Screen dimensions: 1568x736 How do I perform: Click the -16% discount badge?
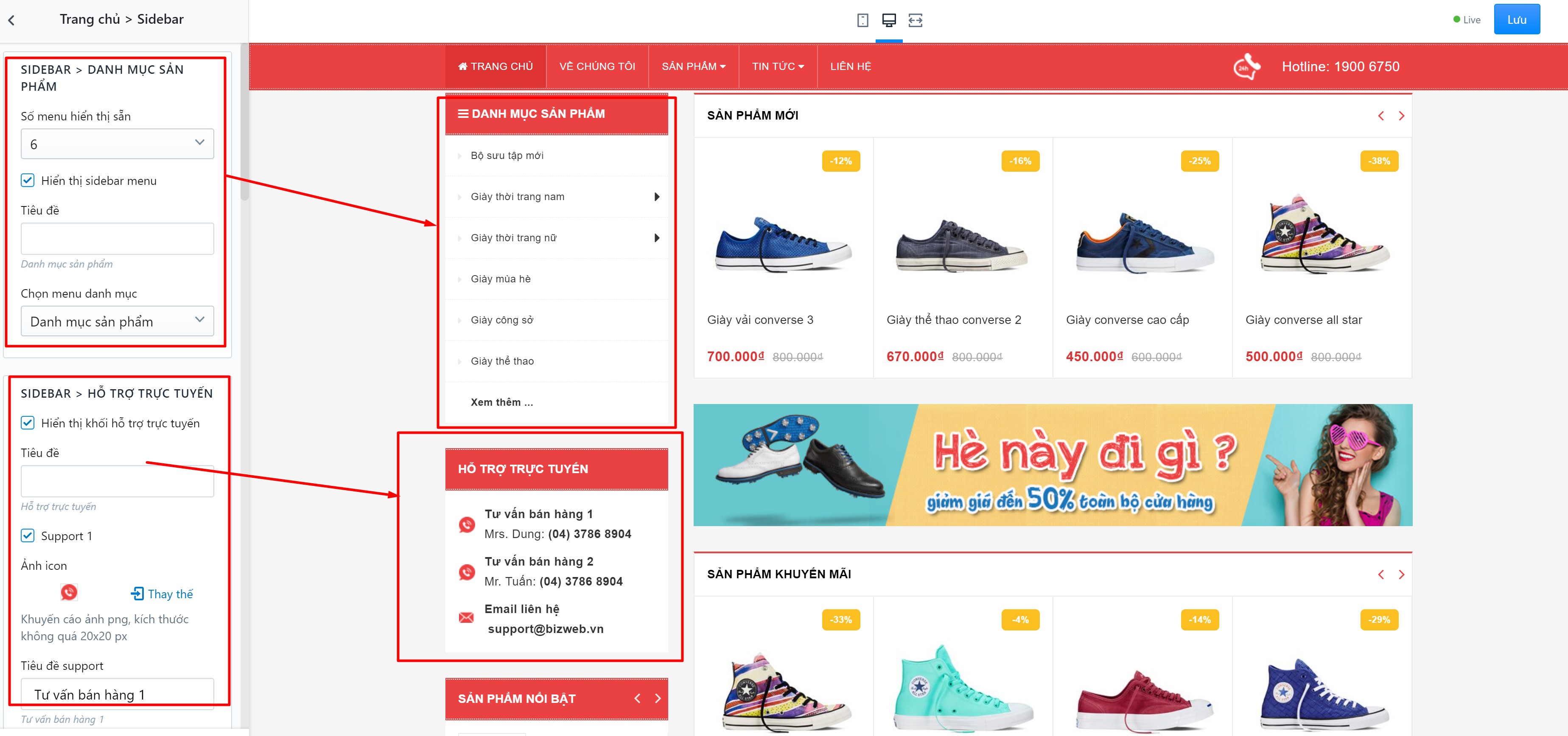pos(1020,161)
